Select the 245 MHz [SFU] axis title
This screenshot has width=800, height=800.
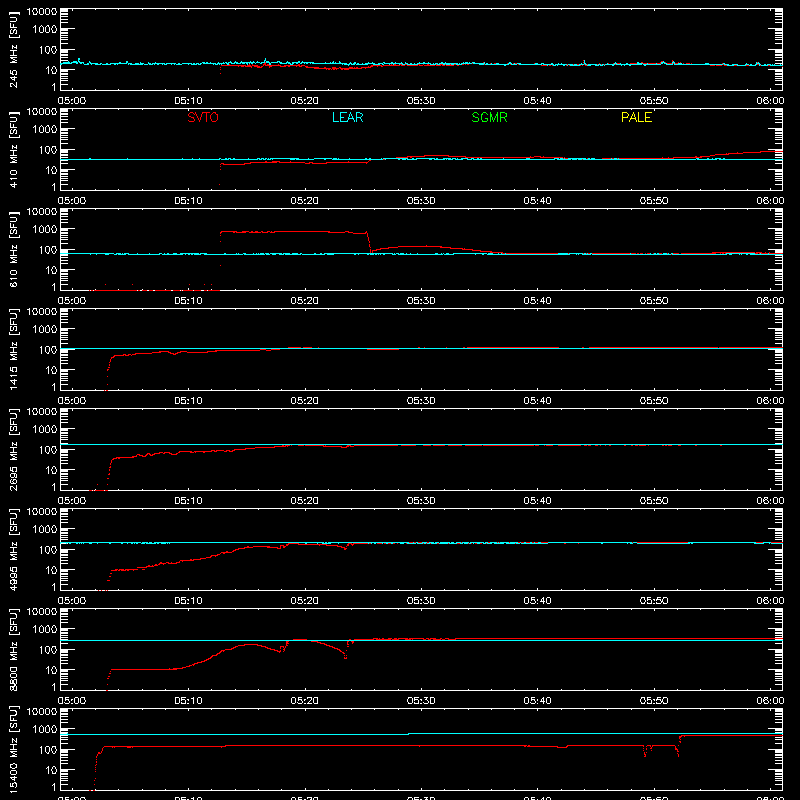coord(14,49)
